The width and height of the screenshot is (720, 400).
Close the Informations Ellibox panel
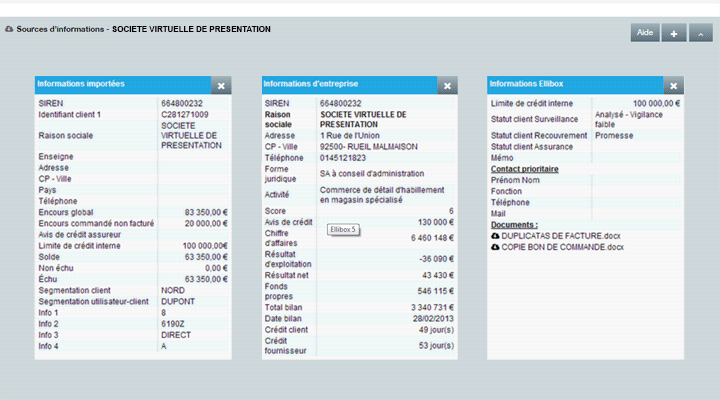pyautogui.click(x=674, y=86)
